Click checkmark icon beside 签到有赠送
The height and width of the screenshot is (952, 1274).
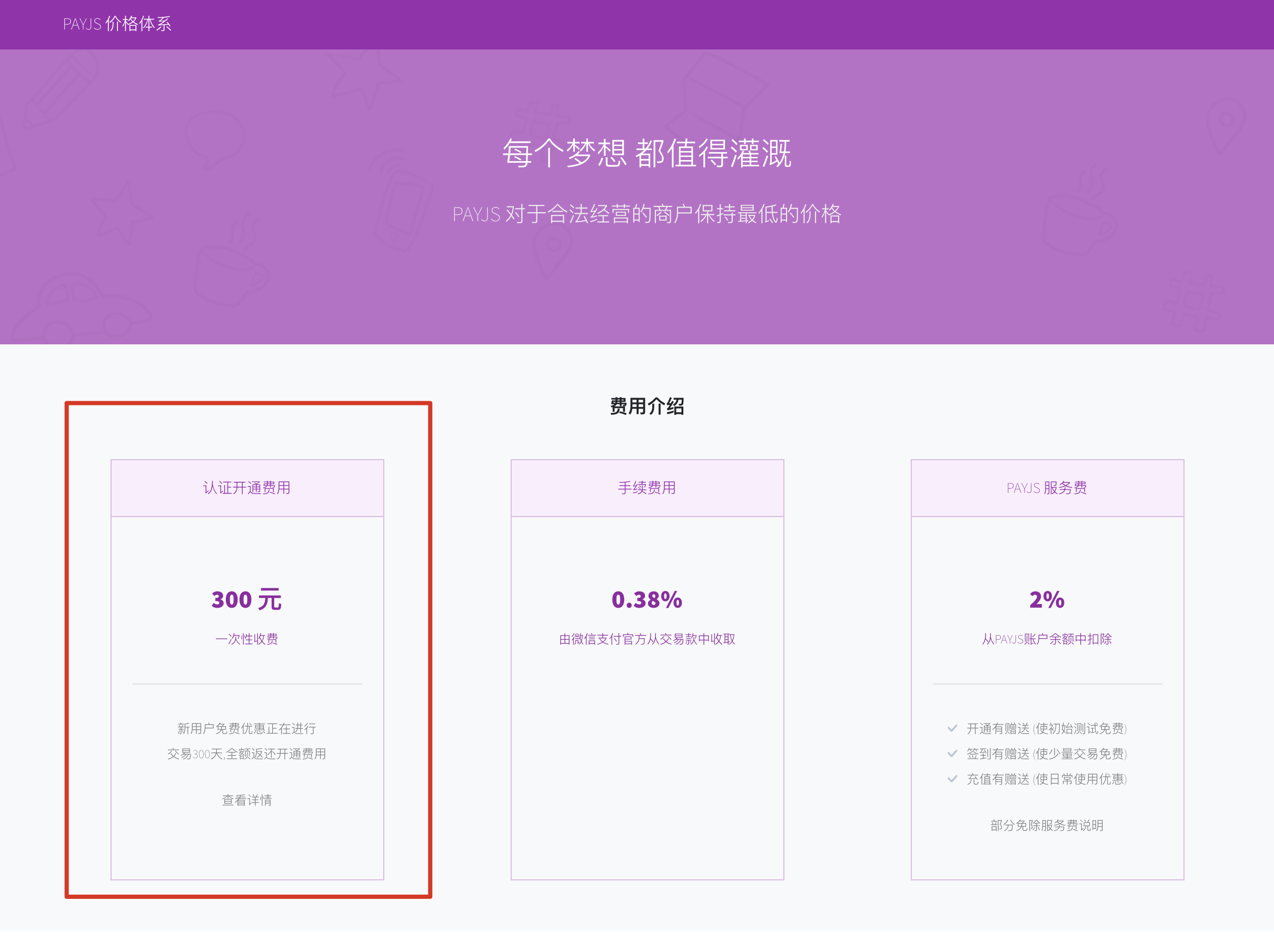point(952,754)
